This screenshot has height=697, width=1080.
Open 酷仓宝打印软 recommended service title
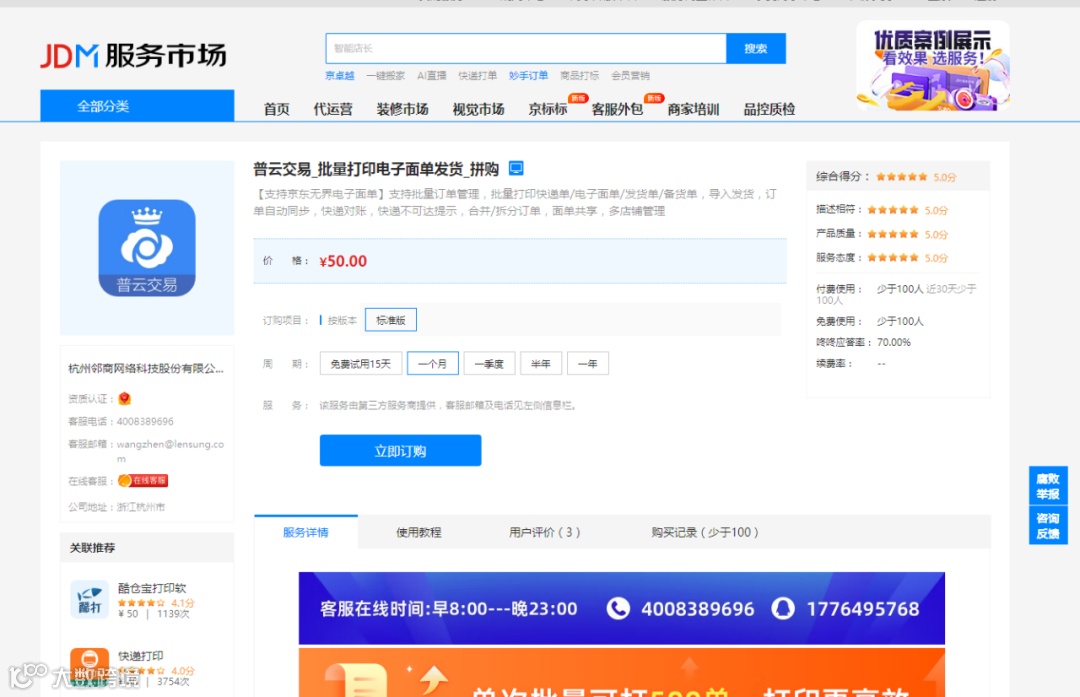pyautogui.click(x=152, y=588)
